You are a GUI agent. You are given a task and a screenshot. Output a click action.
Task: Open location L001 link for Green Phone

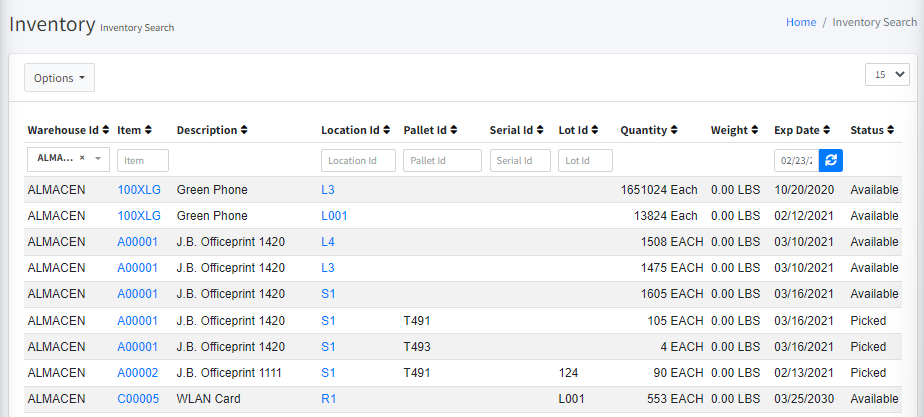[x=334, y=216]
